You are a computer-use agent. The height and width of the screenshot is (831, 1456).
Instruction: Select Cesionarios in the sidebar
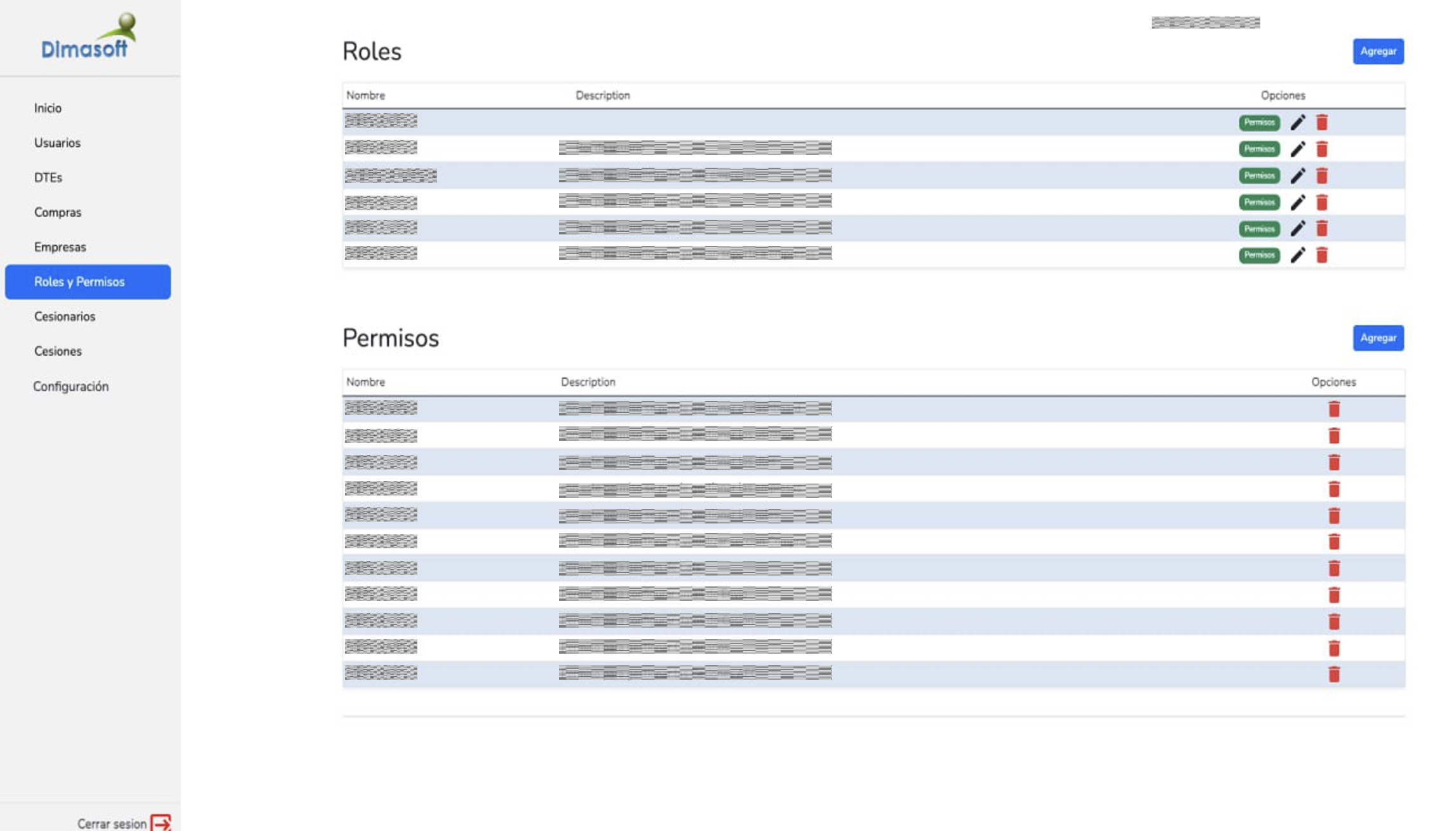(x=65, y=316)
